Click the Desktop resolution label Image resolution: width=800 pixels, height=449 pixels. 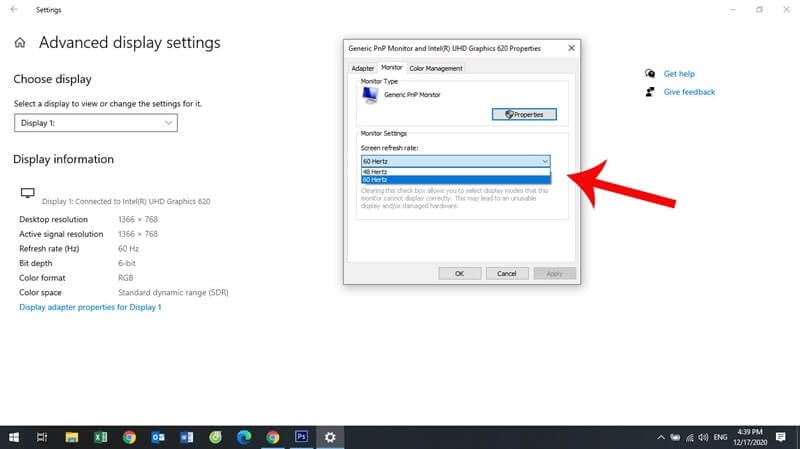[x=54, y=219]
